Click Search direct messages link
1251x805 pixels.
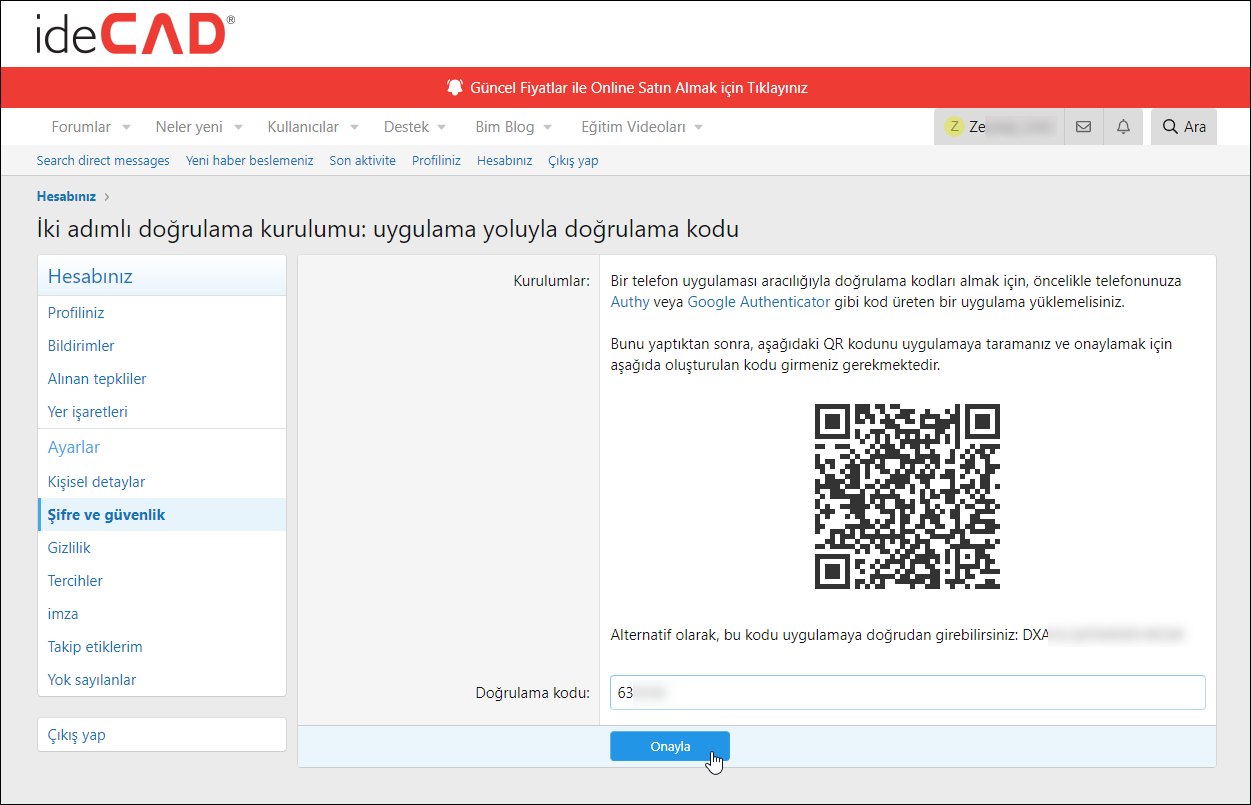point(103,160)
